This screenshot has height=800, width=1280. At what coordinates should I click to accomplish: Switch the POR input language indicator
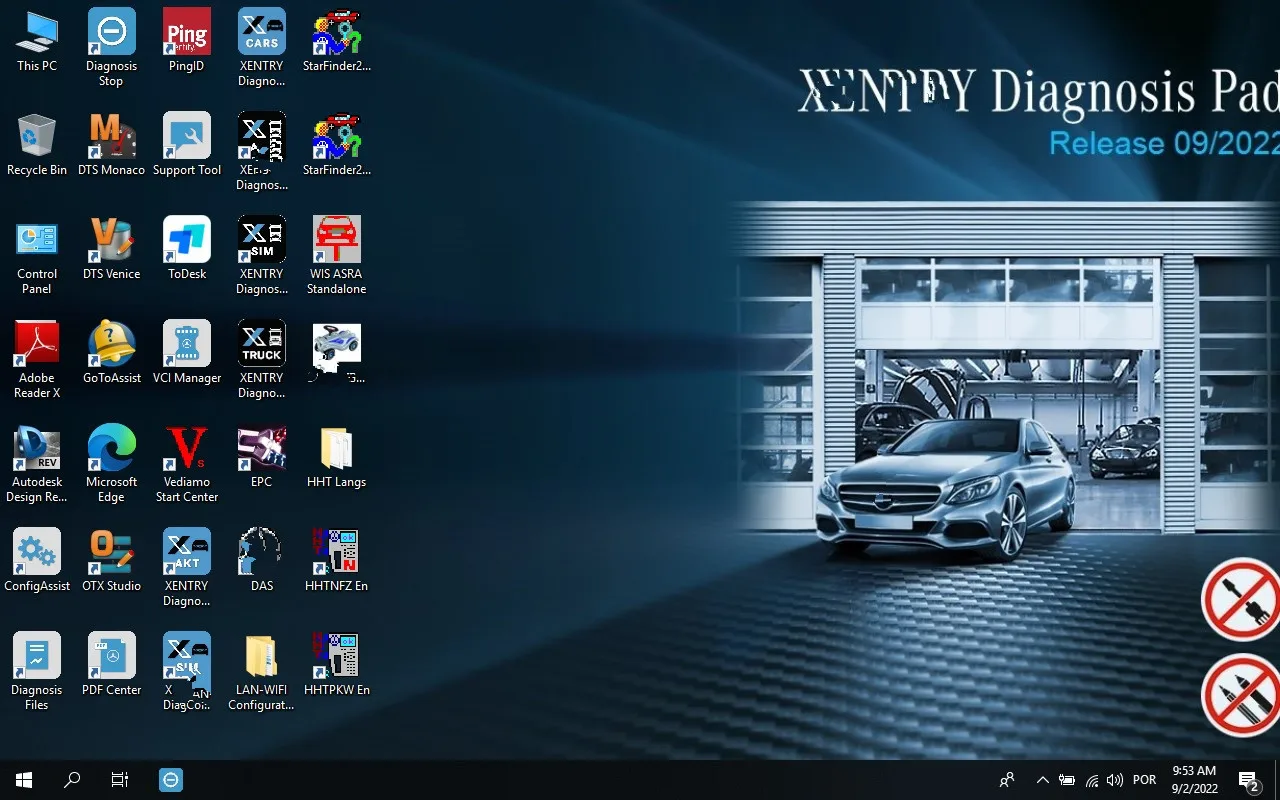[x=1144, y=780]
